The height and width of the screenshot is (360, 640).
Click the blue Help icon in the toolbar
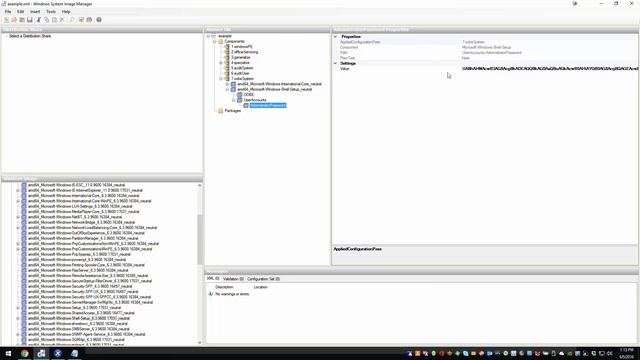click(99, 20)
